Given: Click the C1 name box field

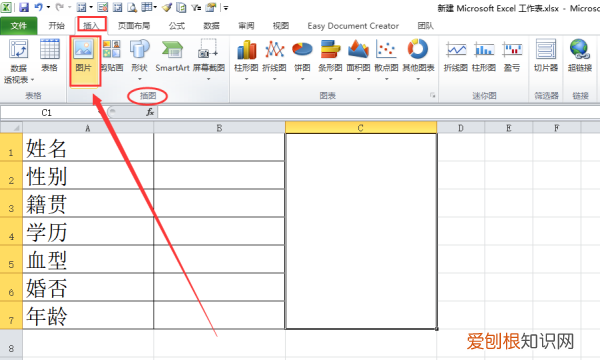Looking at the screenshot, I should (50, 112).
